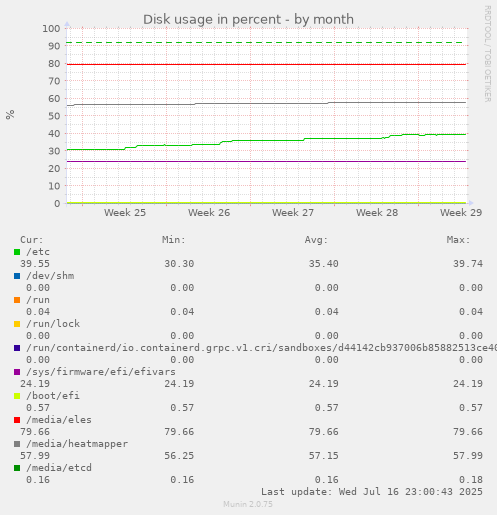
Task: Click the red /media/eles line on graph
Action: (x=267, y=64)
